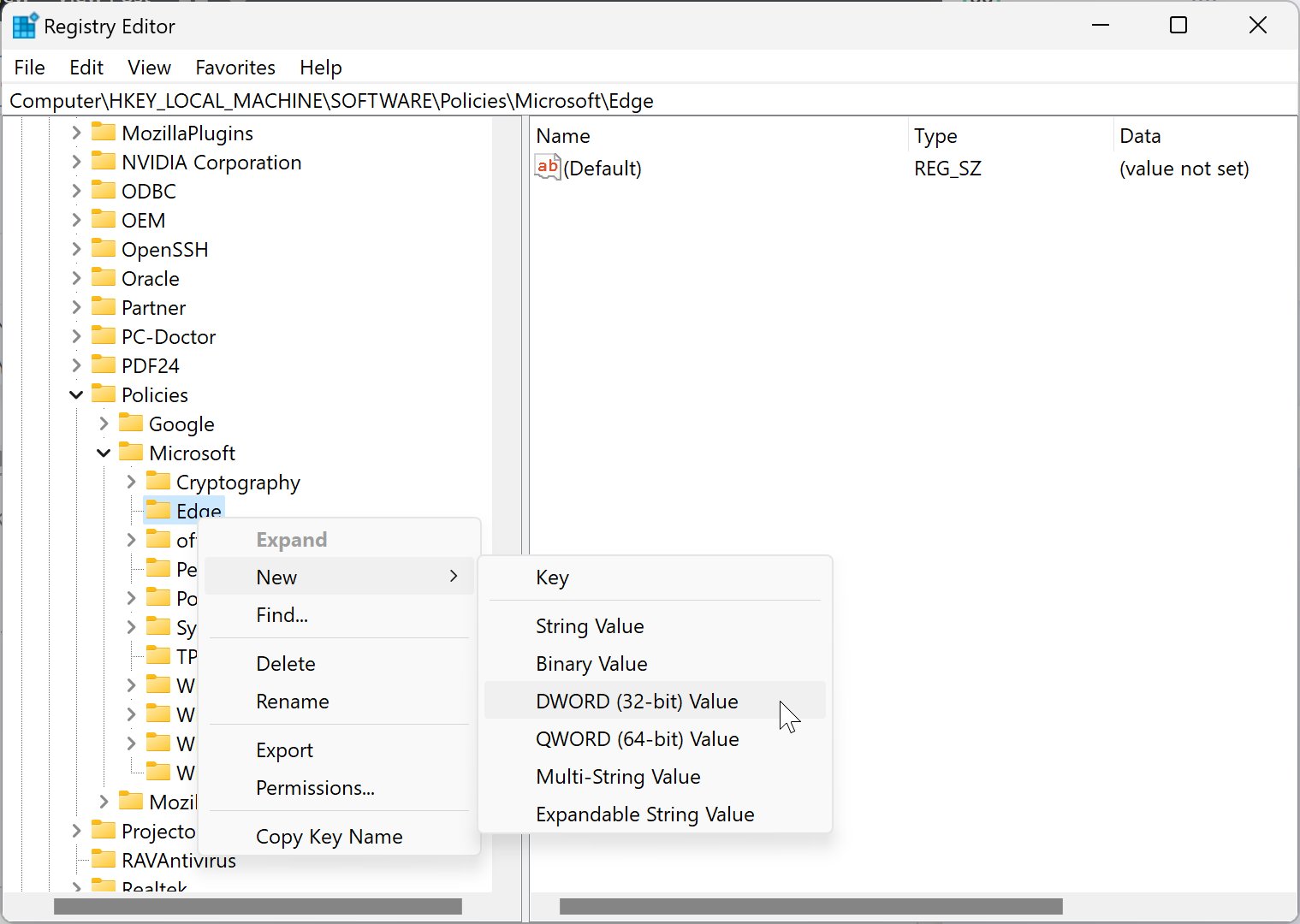Open the Favorites menu
Image resolution: width=1300 pixels, height=924 pixels.
click(235, 68)
